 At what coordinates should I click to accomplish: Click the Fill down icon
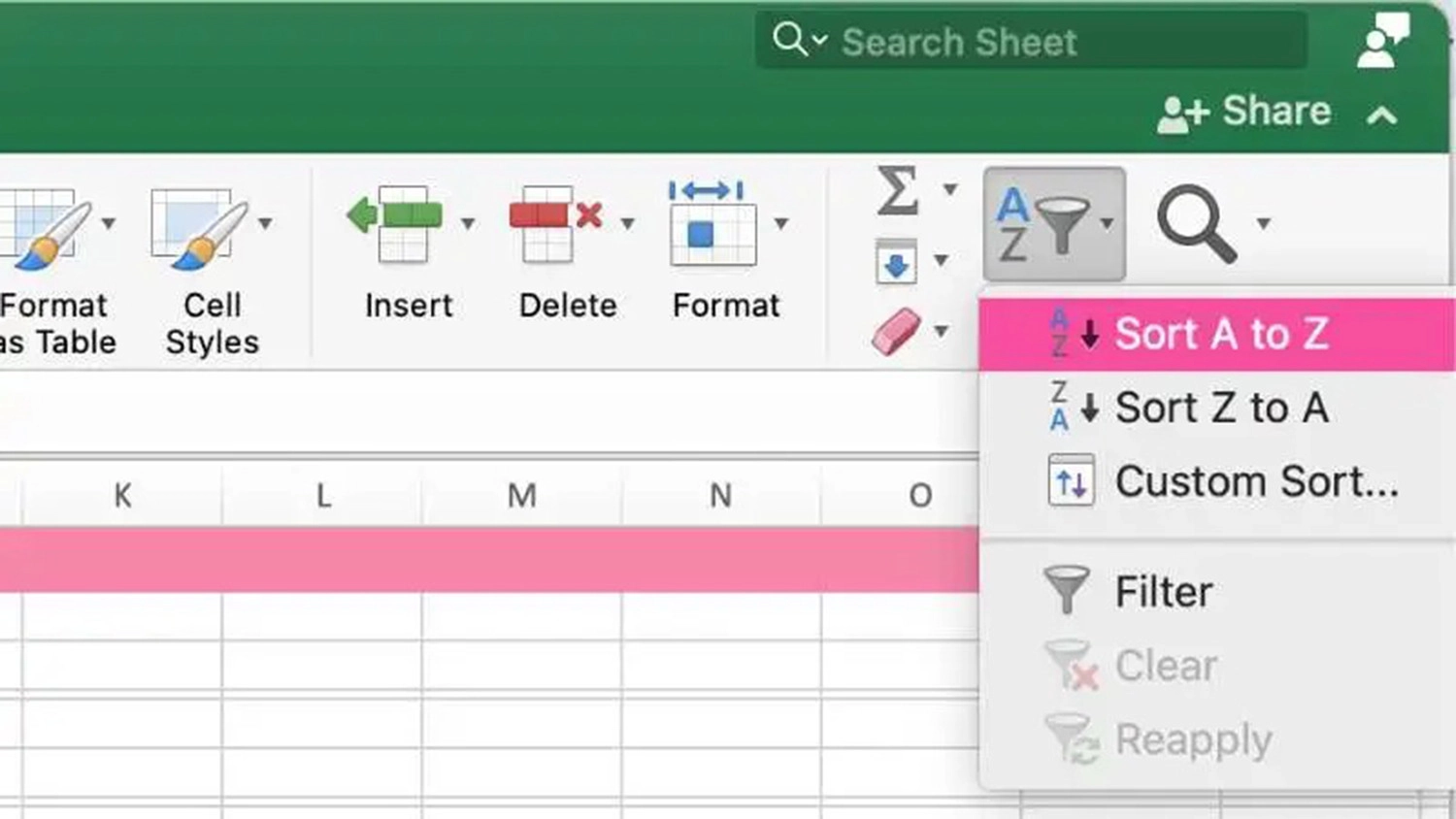point(896,261)
